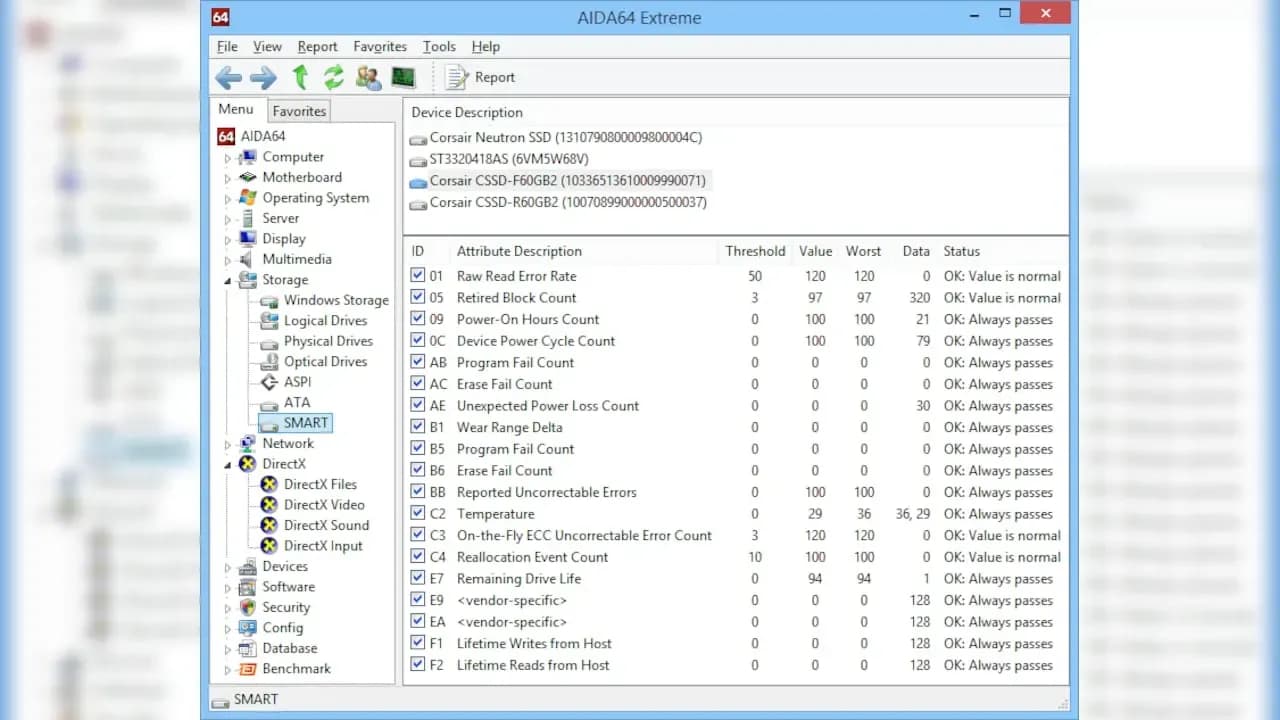Open the Favorites menu
Image resolution: width=1280 pixels, height=720 pixels.
tap(380, 47)
